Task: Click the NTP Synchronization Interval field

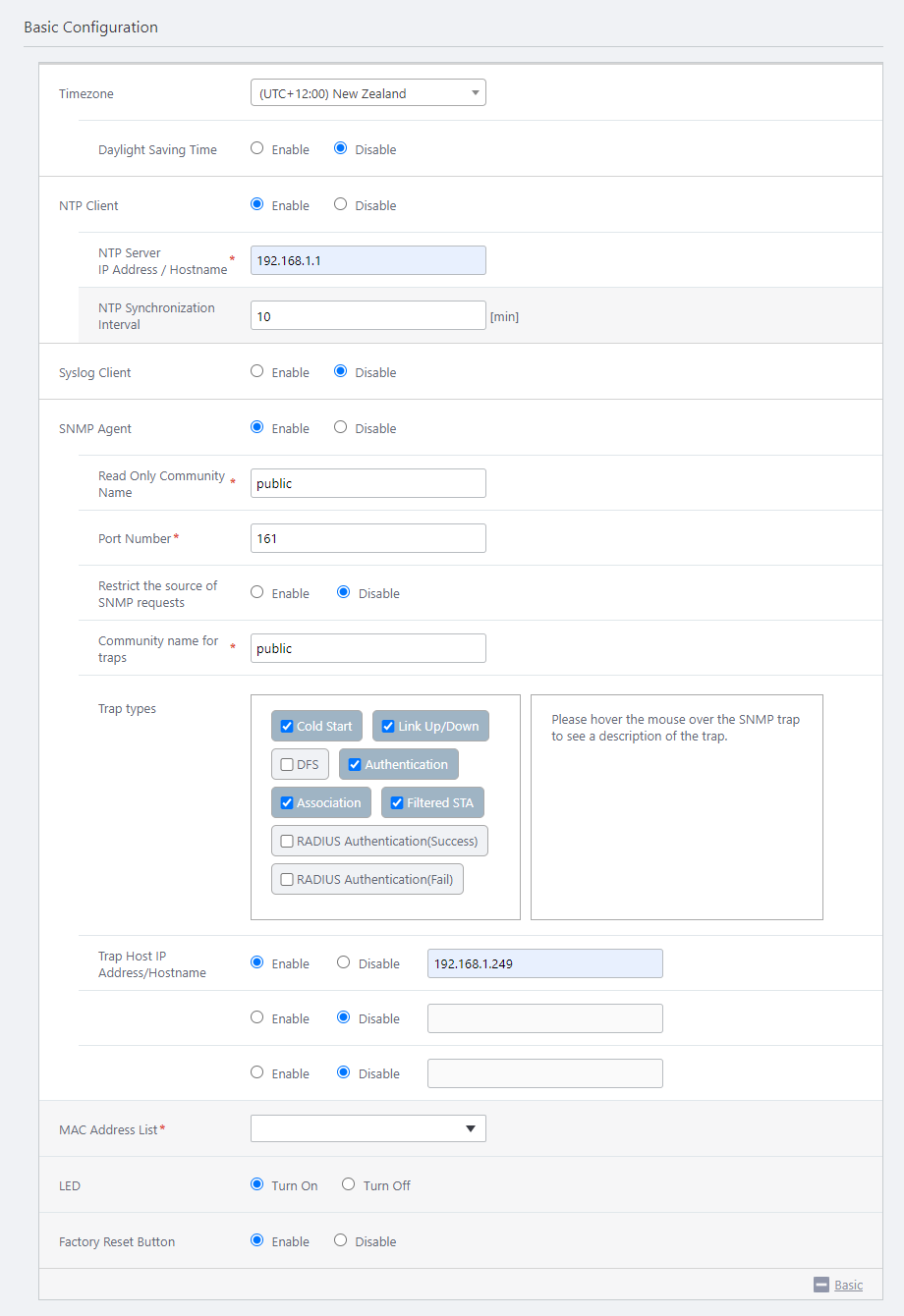Action: pos(367,315)
